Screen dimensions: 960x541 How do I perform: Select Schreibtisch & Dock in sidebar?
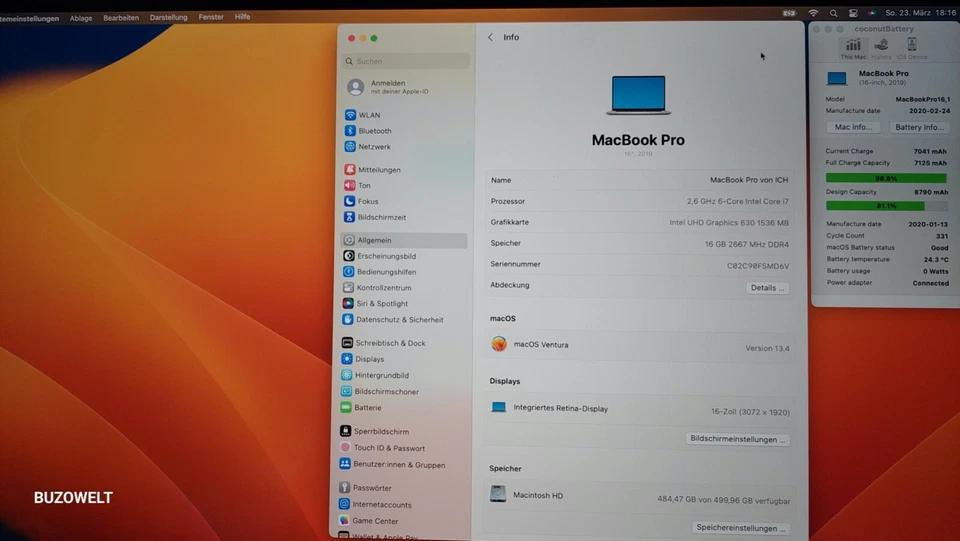[384, 343]
